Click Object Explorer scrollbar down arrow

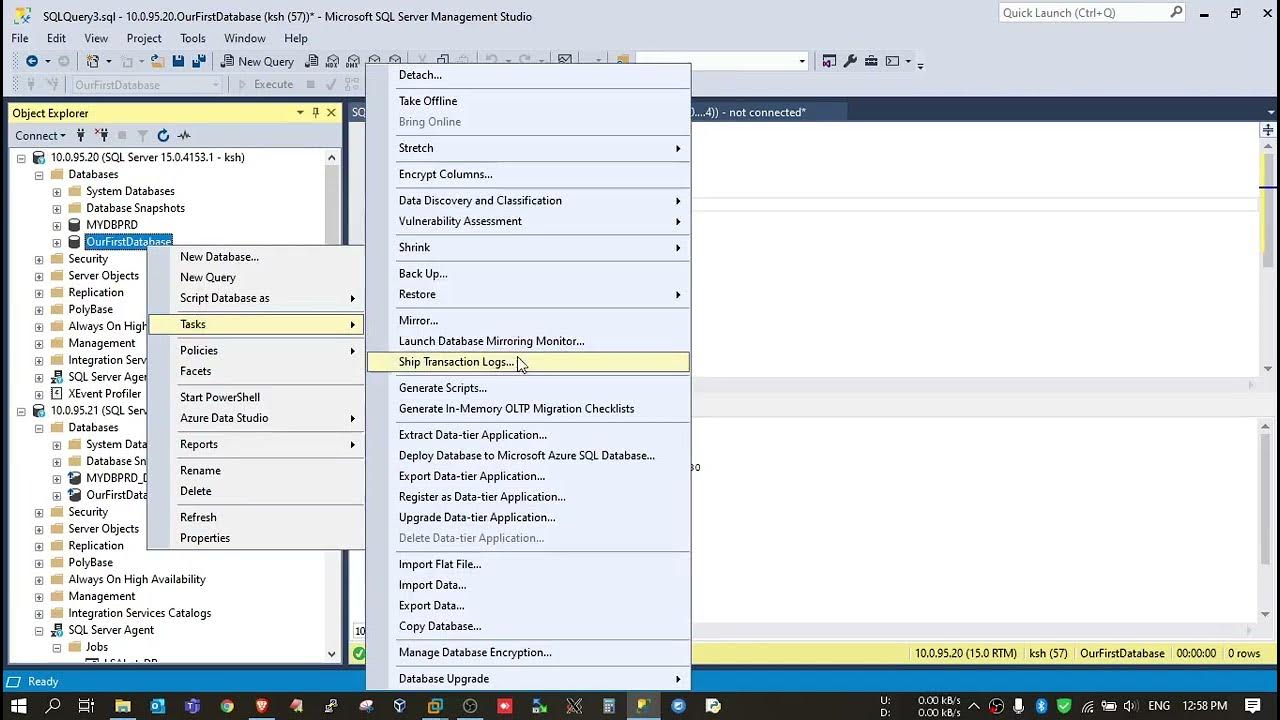click(x=332, y=654)
